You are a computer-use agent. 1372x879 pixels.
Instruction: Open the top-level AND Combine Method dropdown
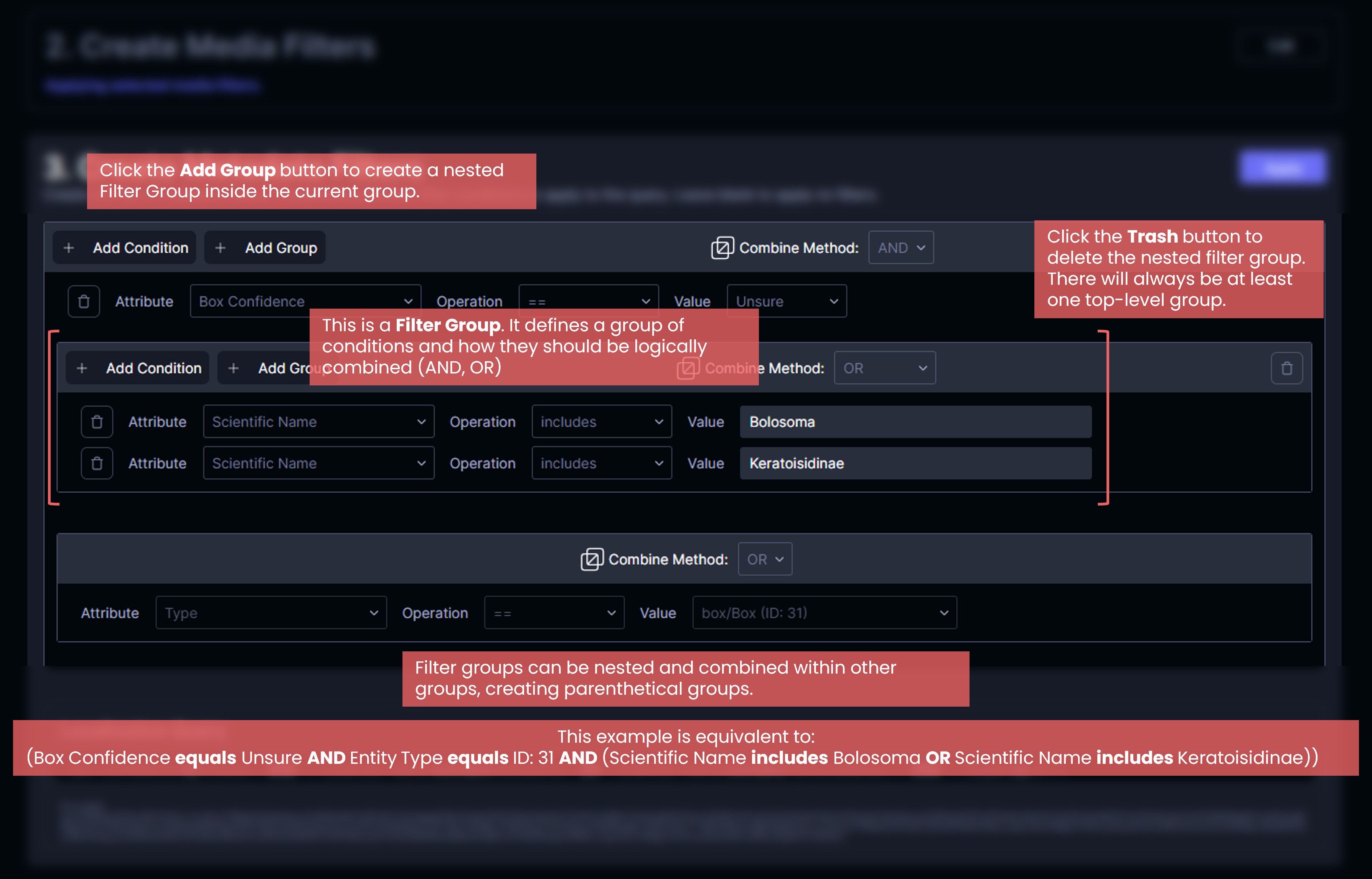pos(901,248)
